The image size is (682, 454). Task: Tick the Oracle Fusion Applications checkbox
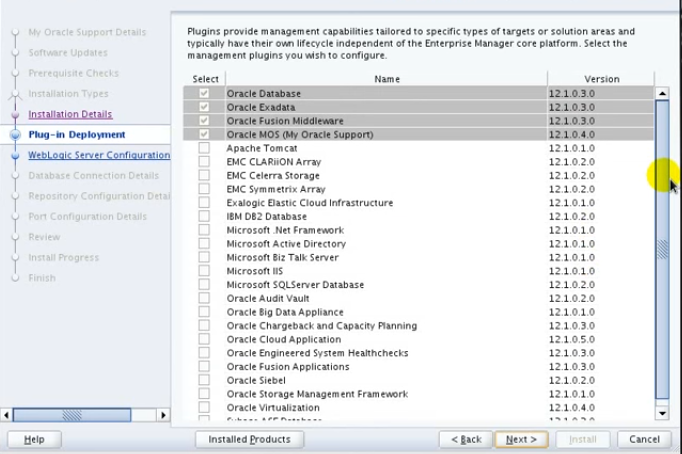tap(204, 367)
